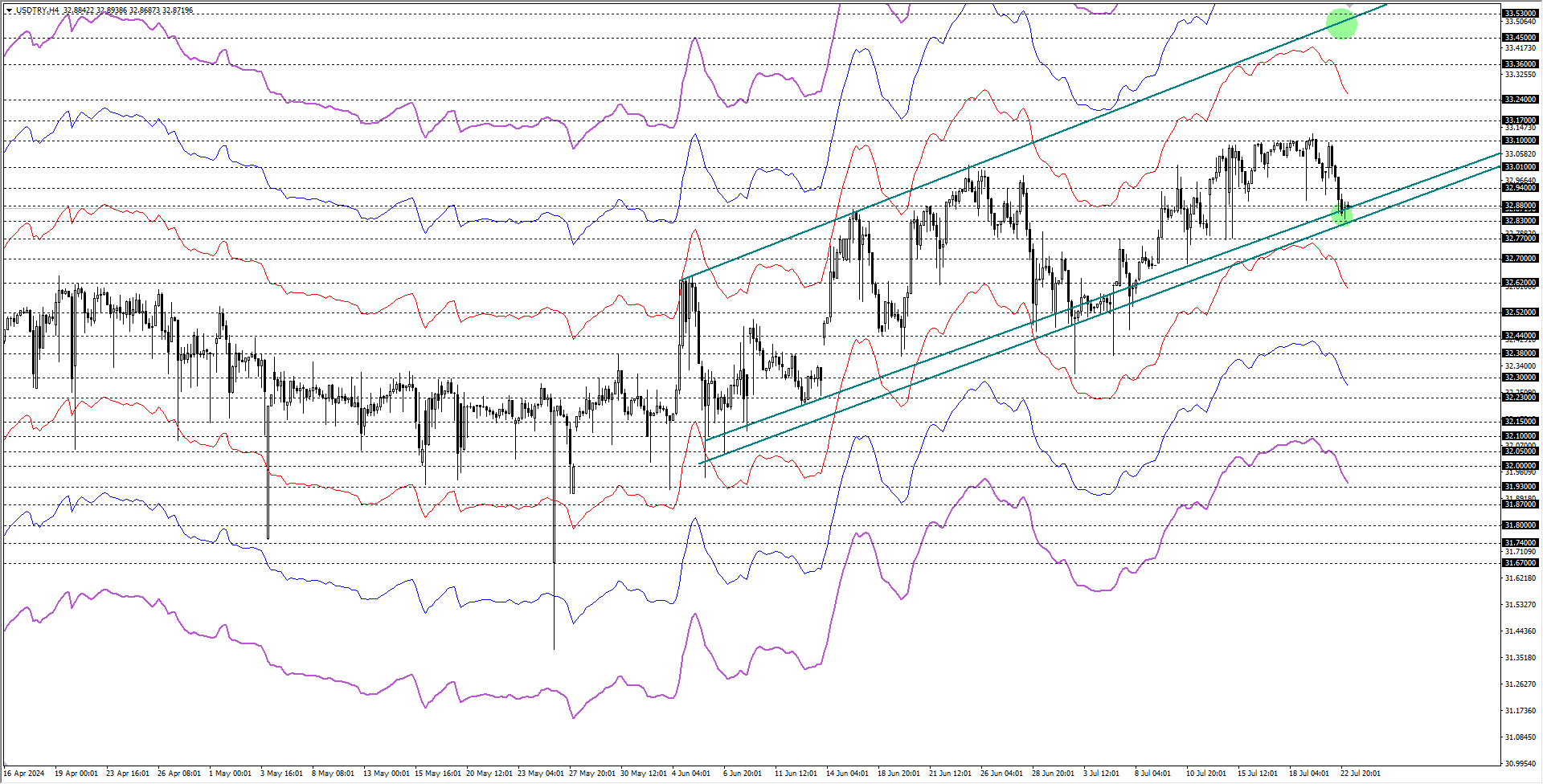The image size is (1543, 784).
Task: Click the 32.15000 price level label
Action: click(1520, 422)
